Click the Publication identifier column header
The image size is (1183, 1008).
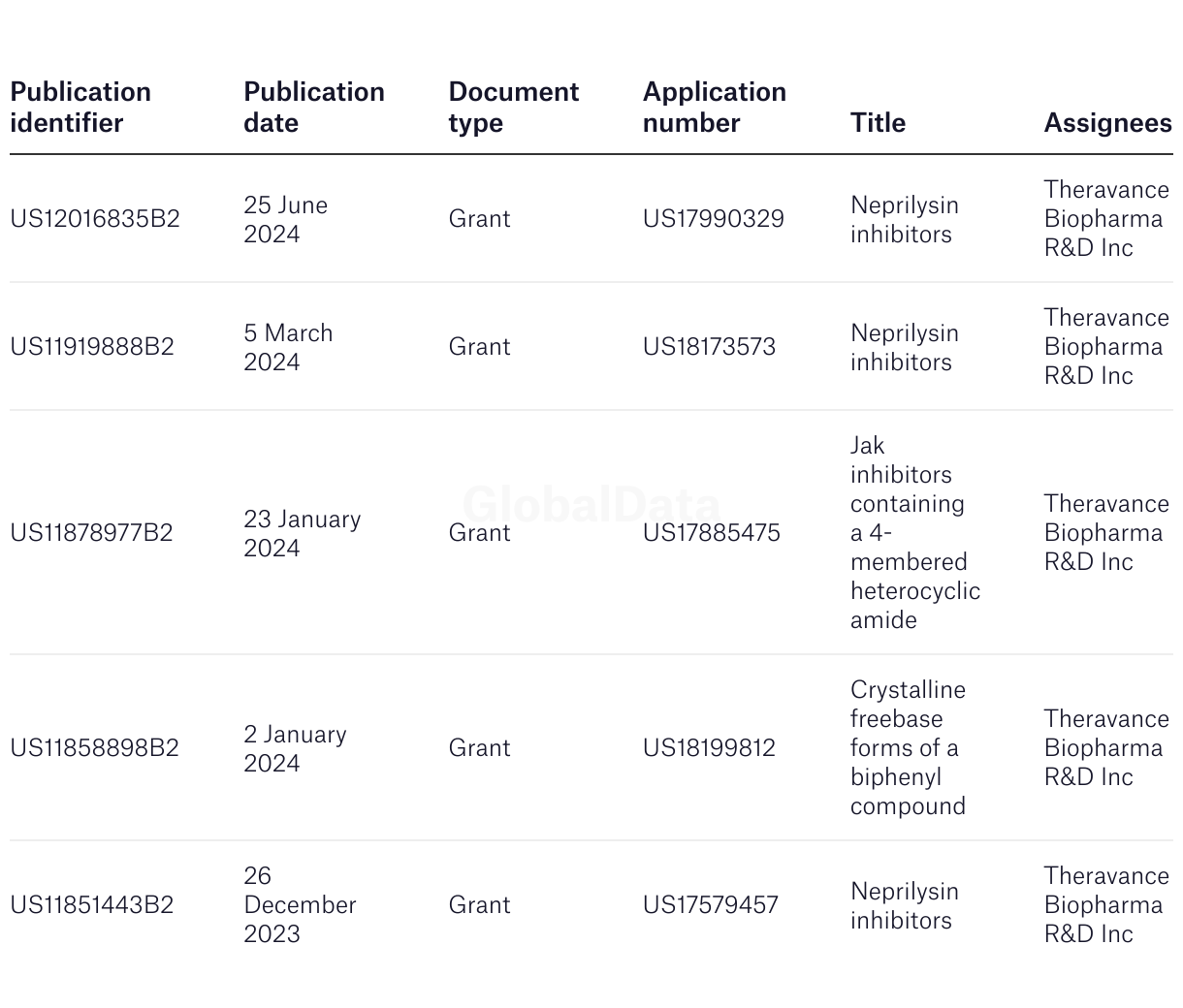pyautogui.click(x=80, y=108)
